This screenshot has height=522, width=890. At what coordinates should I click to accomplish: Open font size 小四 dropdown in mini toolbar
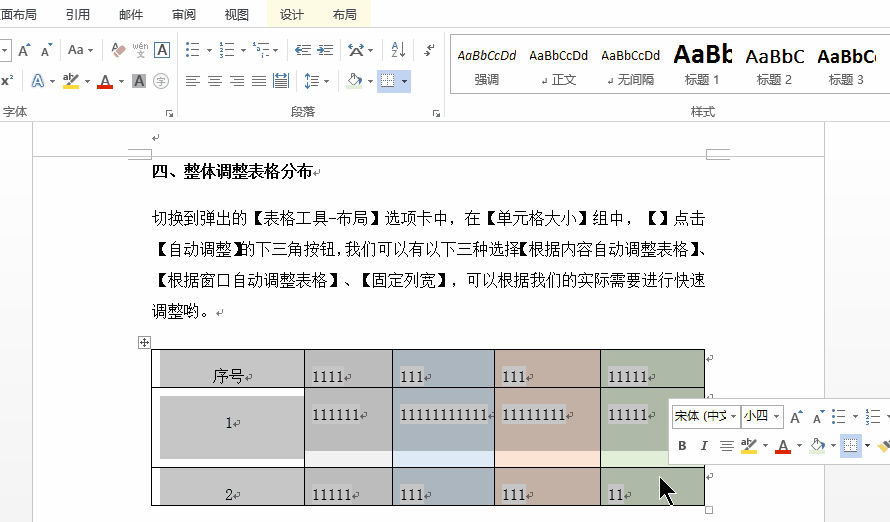coord(777,416)
